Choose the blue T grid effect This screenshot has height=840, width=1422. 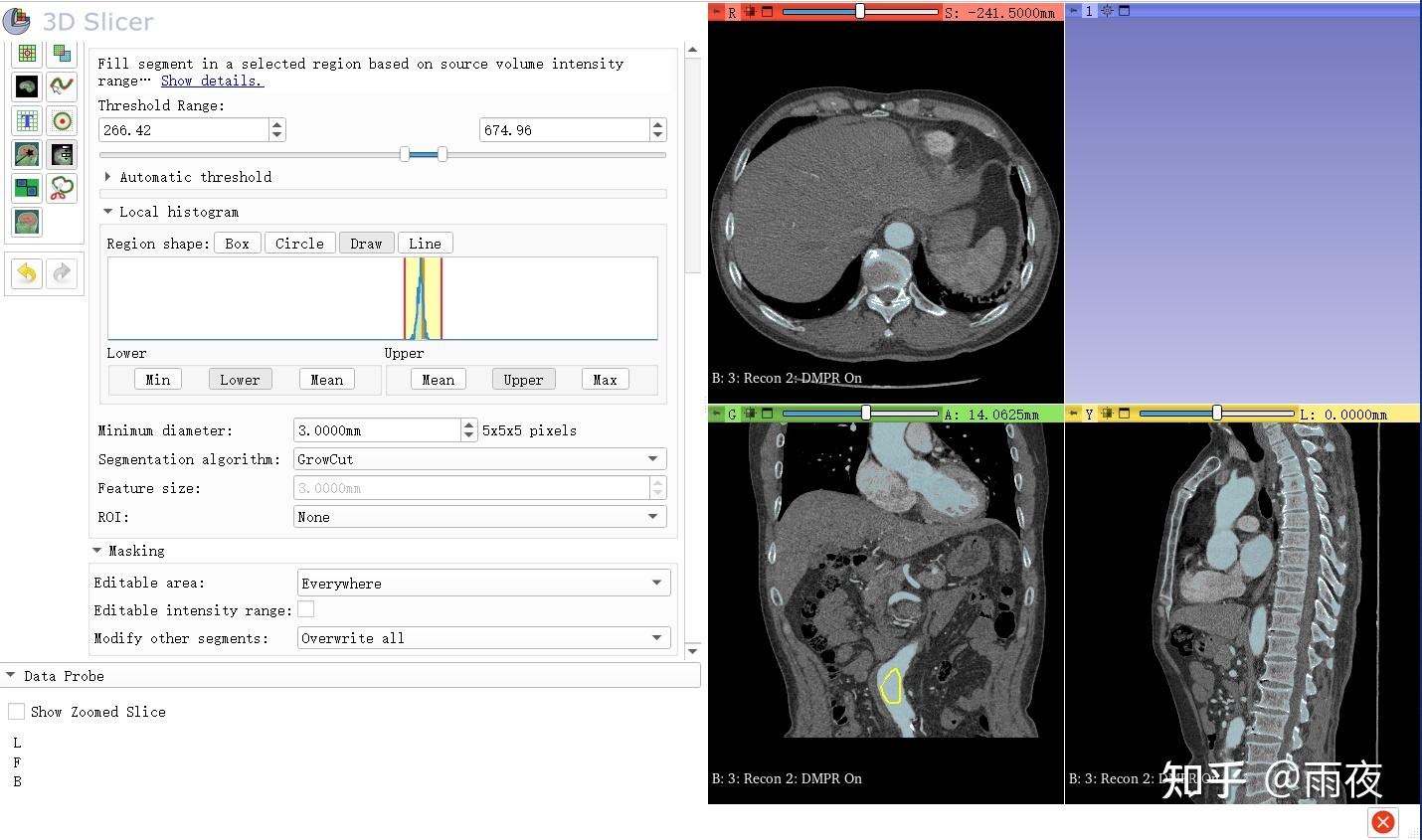tap(27, 121)
